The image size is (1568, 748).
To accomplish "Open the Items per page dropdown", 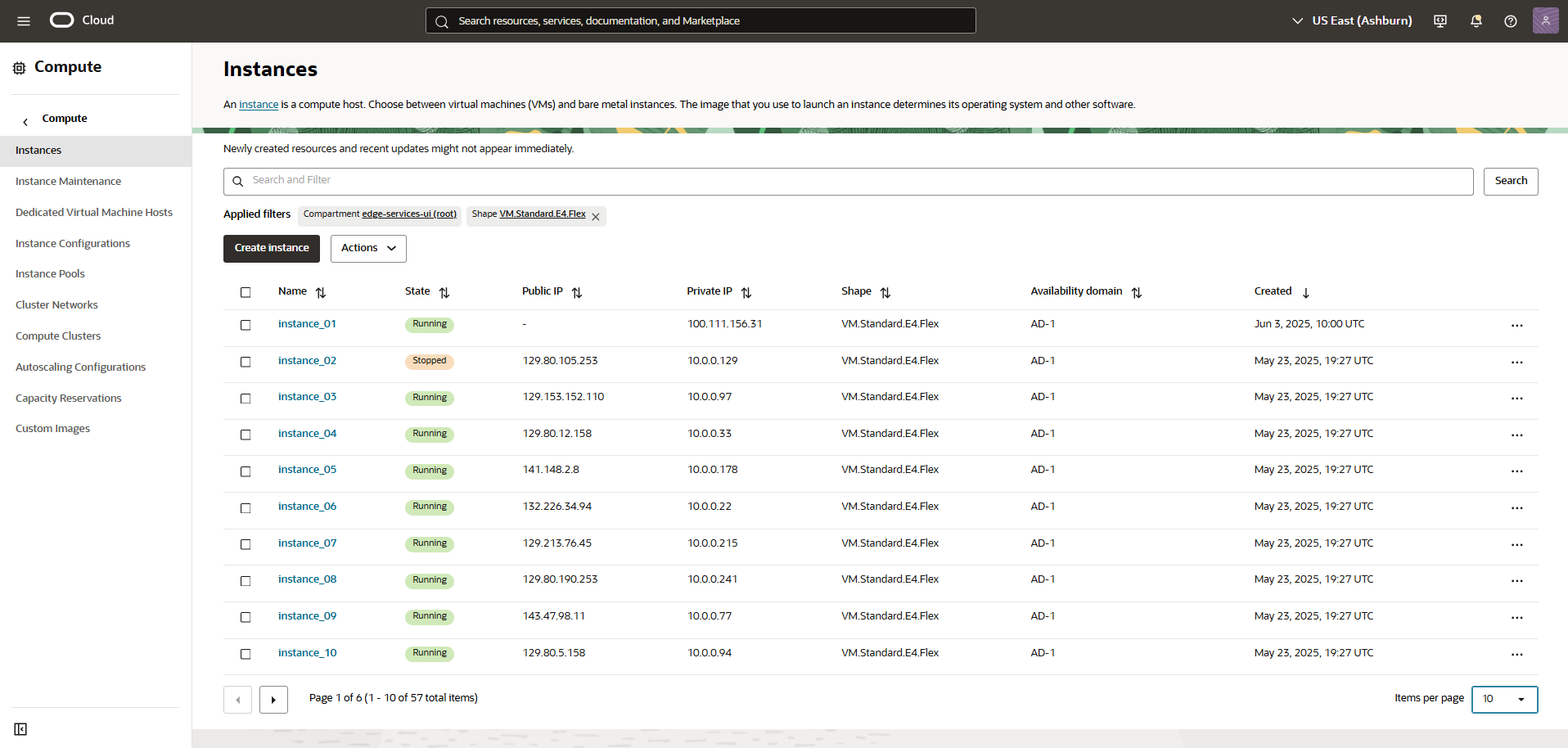I will (1504, 700).
